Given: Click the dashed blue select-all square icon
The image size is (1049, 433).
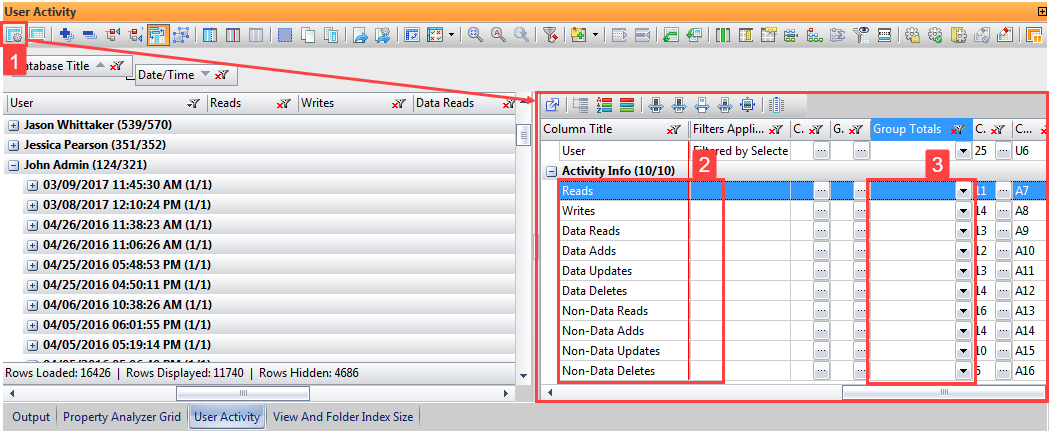Looking at the screenshot, I should click(x=284, y=34).
